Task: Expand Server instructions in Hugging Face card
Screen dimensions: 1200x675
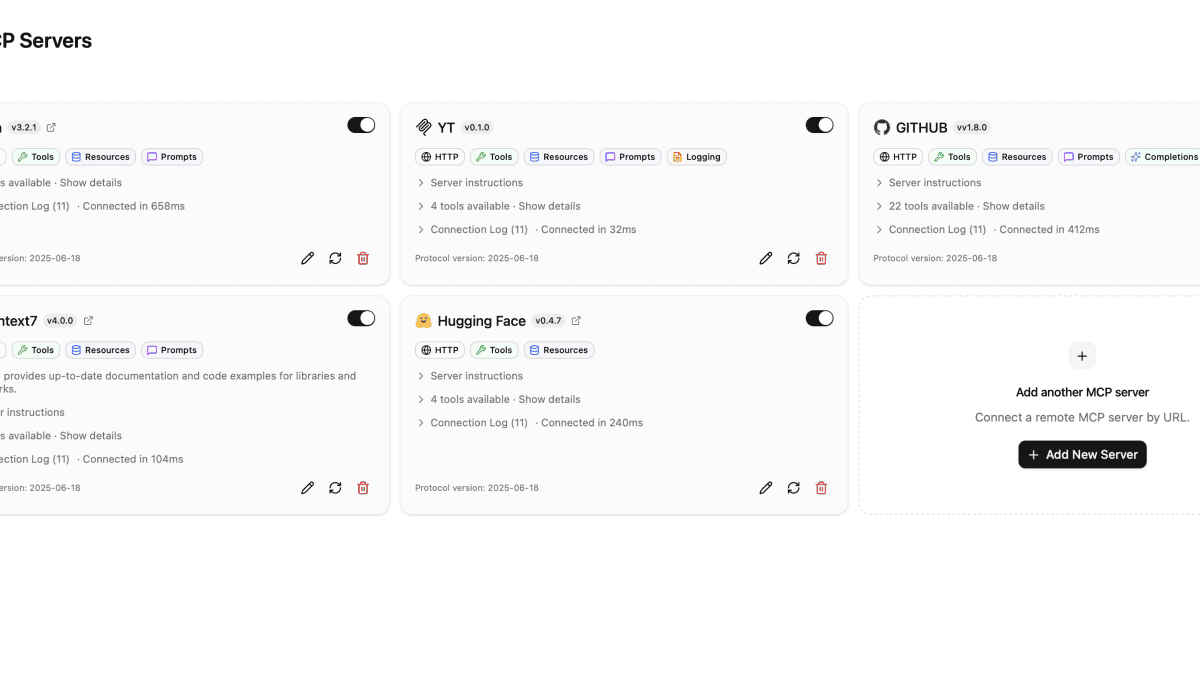Action: point(469,376)
